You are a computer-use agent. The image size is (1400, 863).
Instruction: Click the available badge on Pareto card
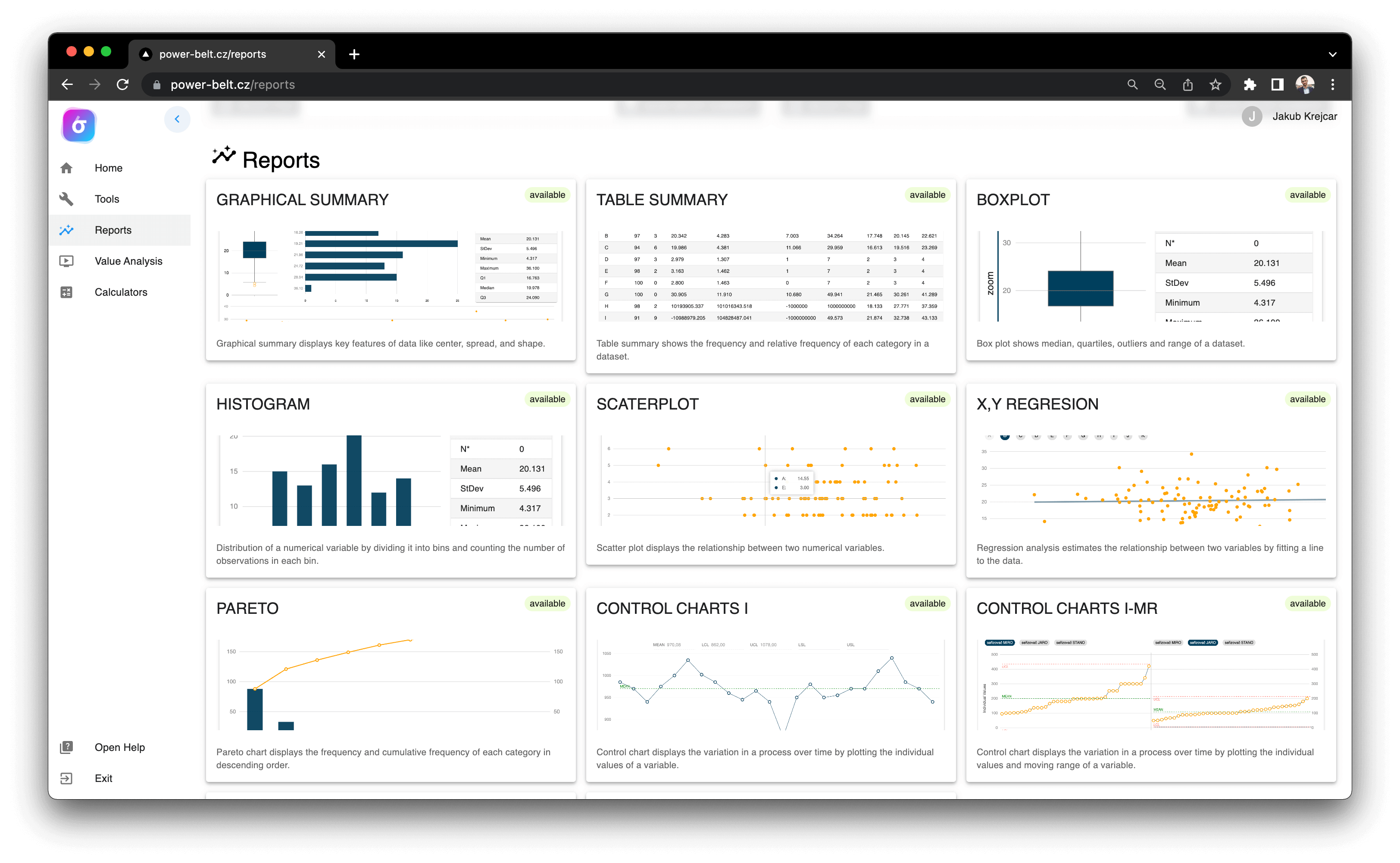point(547,603)
